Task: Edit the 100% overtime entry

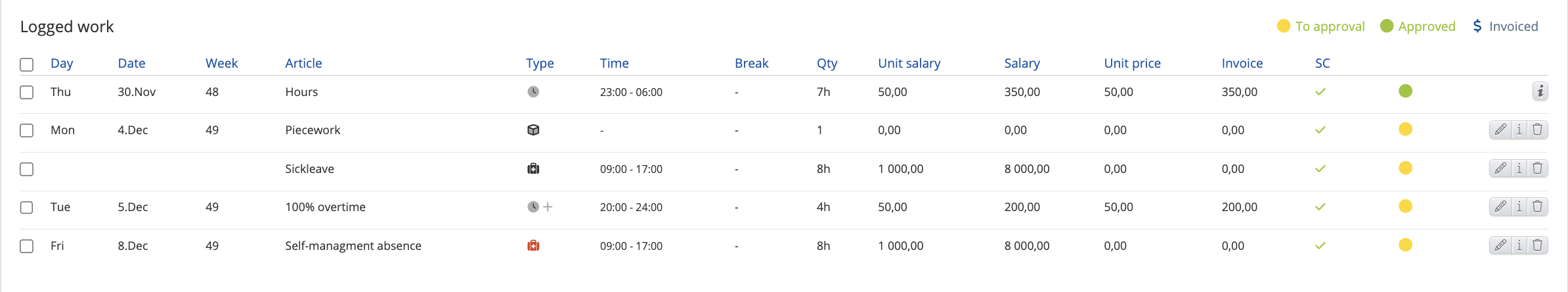Action: 1500,207
